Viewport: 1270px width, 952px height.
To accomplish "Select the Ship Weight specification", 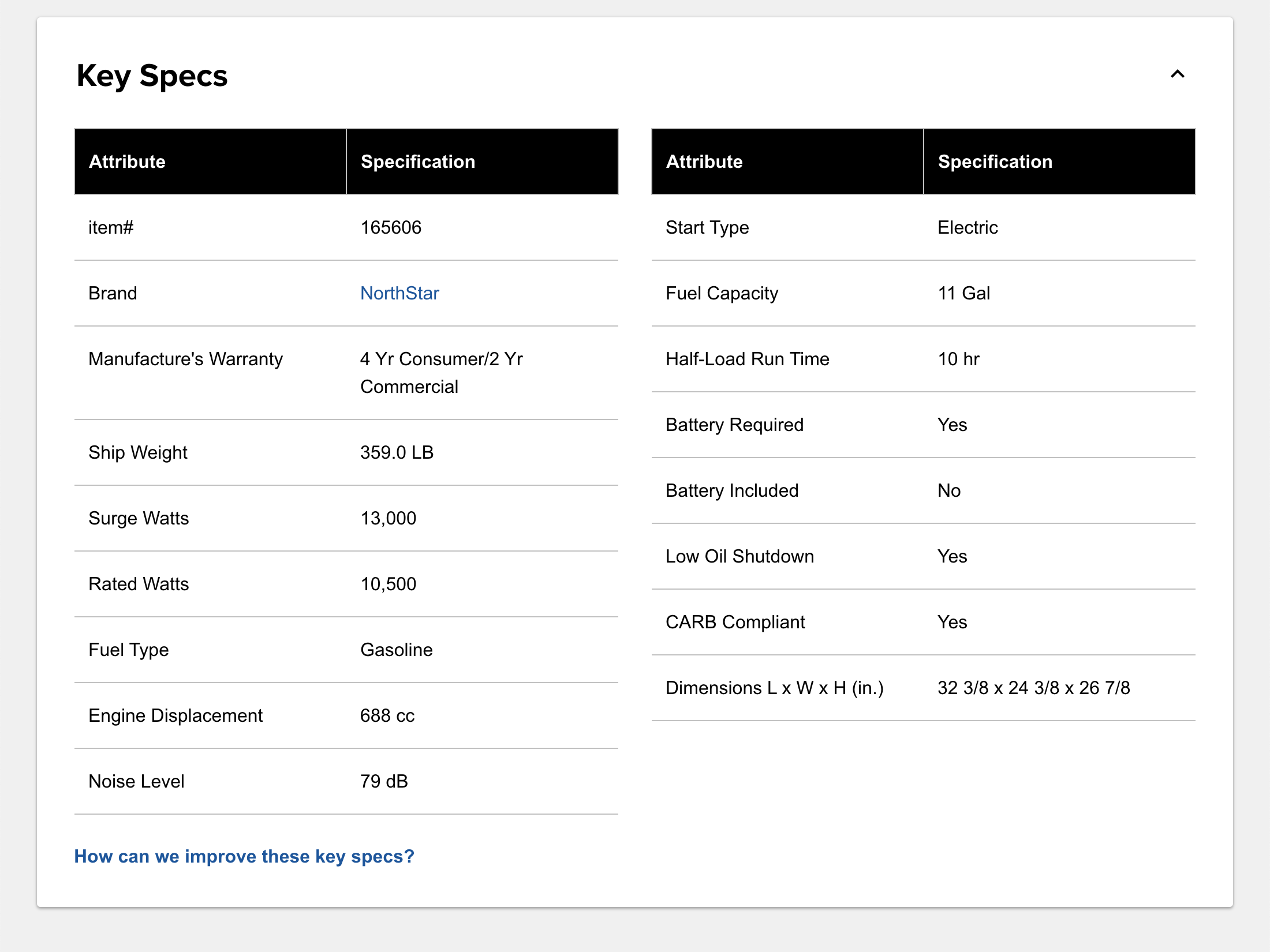I will point(397,452).
